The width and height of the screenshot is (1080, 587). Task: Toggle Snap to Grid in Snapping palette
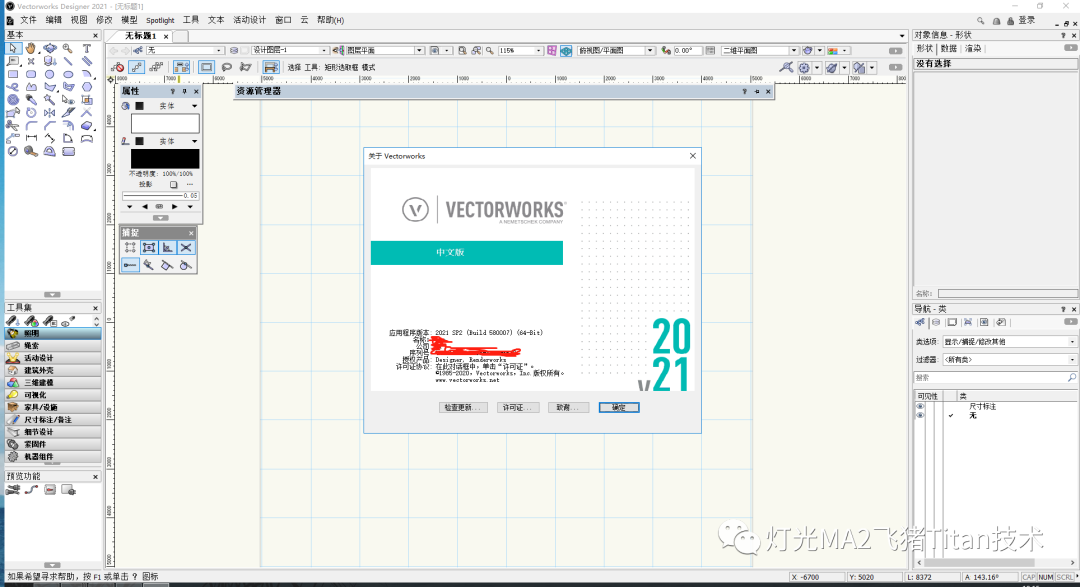pos(130,247)
